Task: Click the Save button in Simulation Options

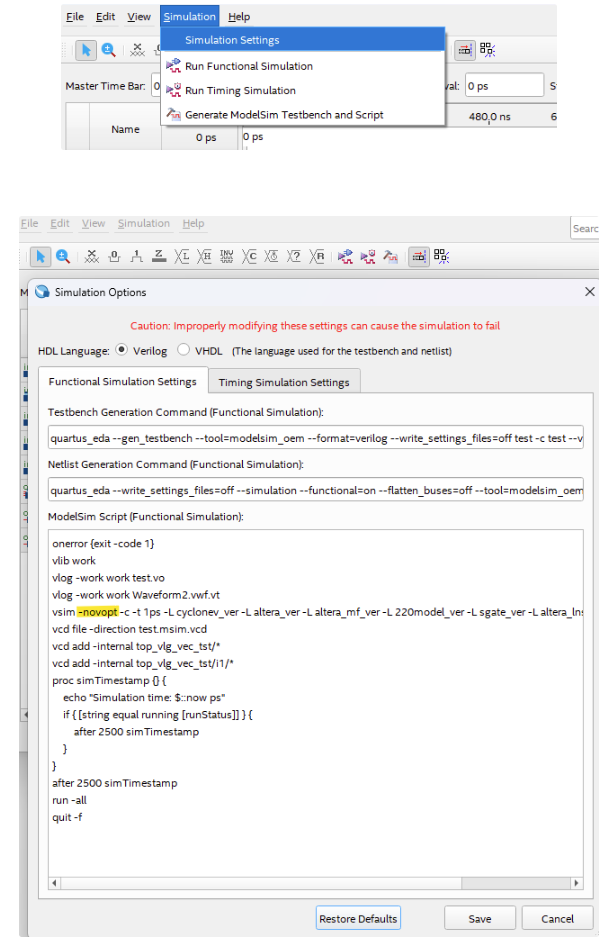Action: coord(480,919)
